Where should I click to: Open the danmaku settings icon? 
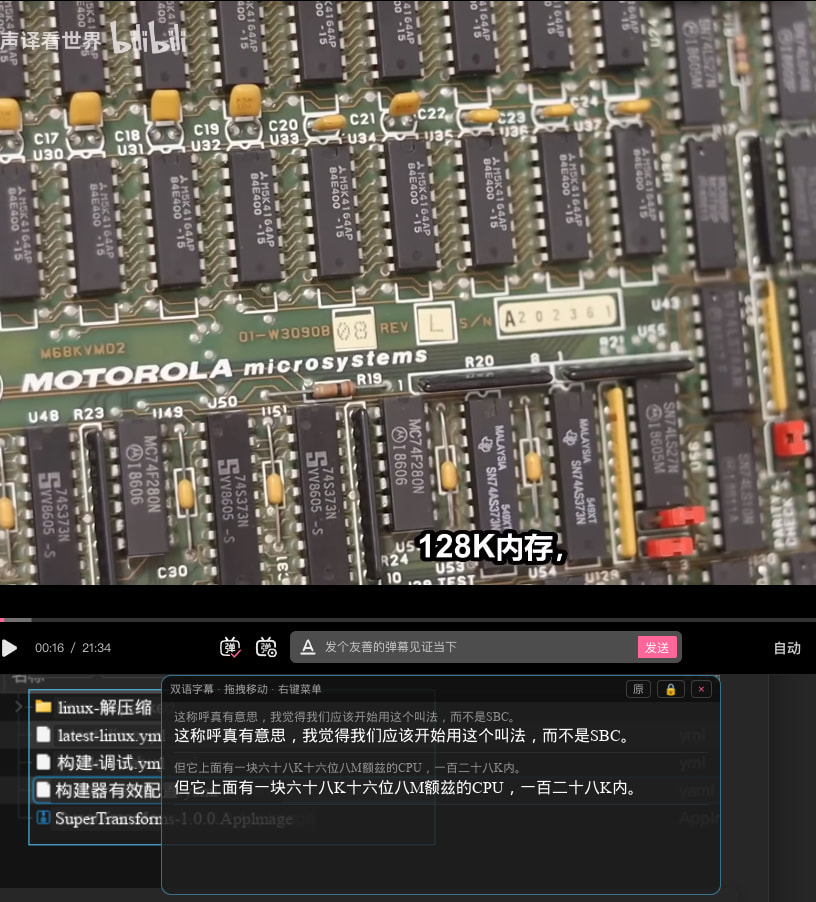266,647
